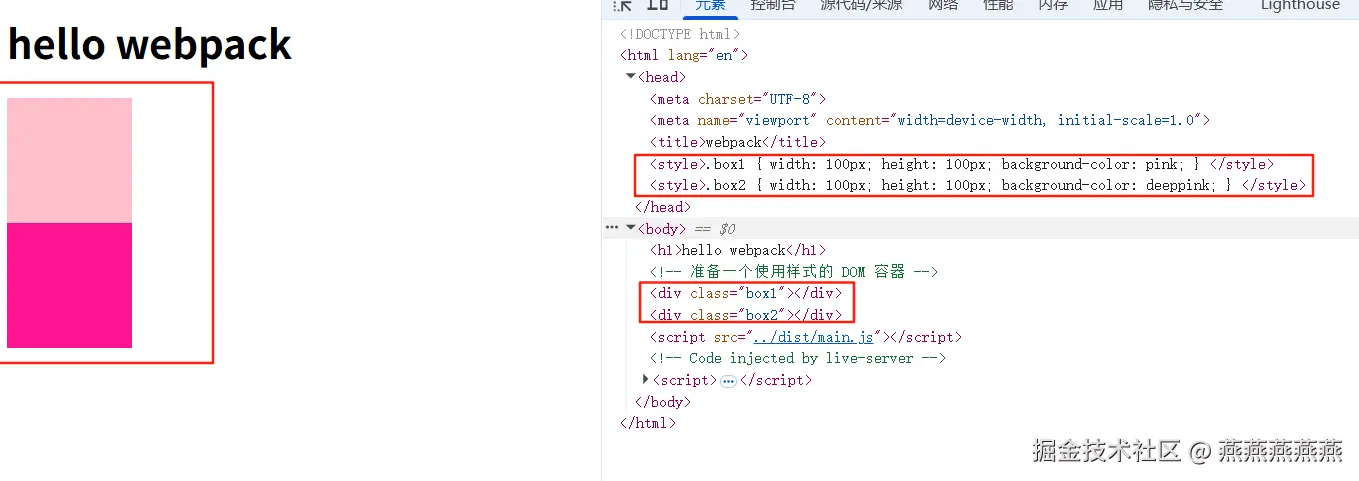The height and width of the screenshot is (481, 1359).
Task: Select the h1 hello webpack node
Action: tap(738, 250)
